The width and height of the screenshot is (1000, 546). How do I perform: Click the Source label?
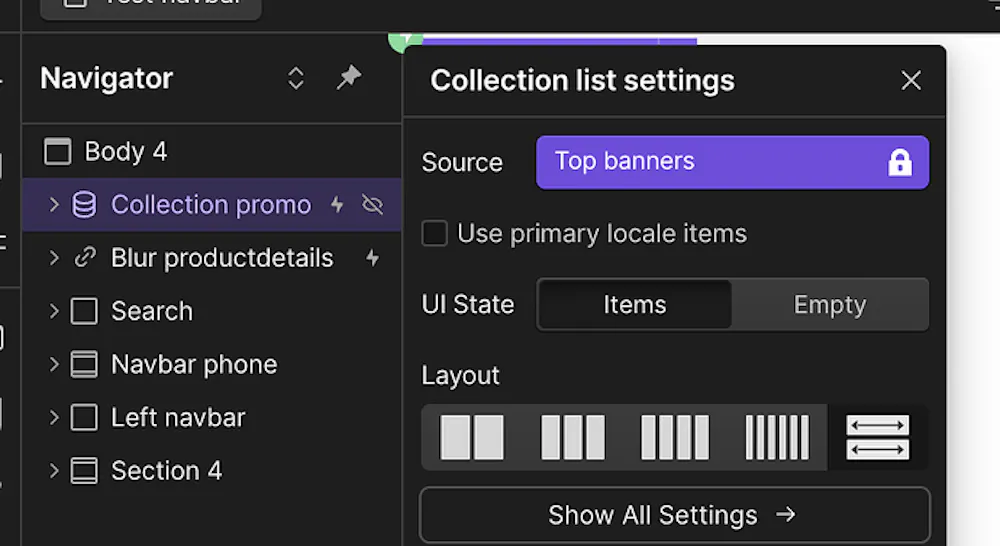point(462,163)
